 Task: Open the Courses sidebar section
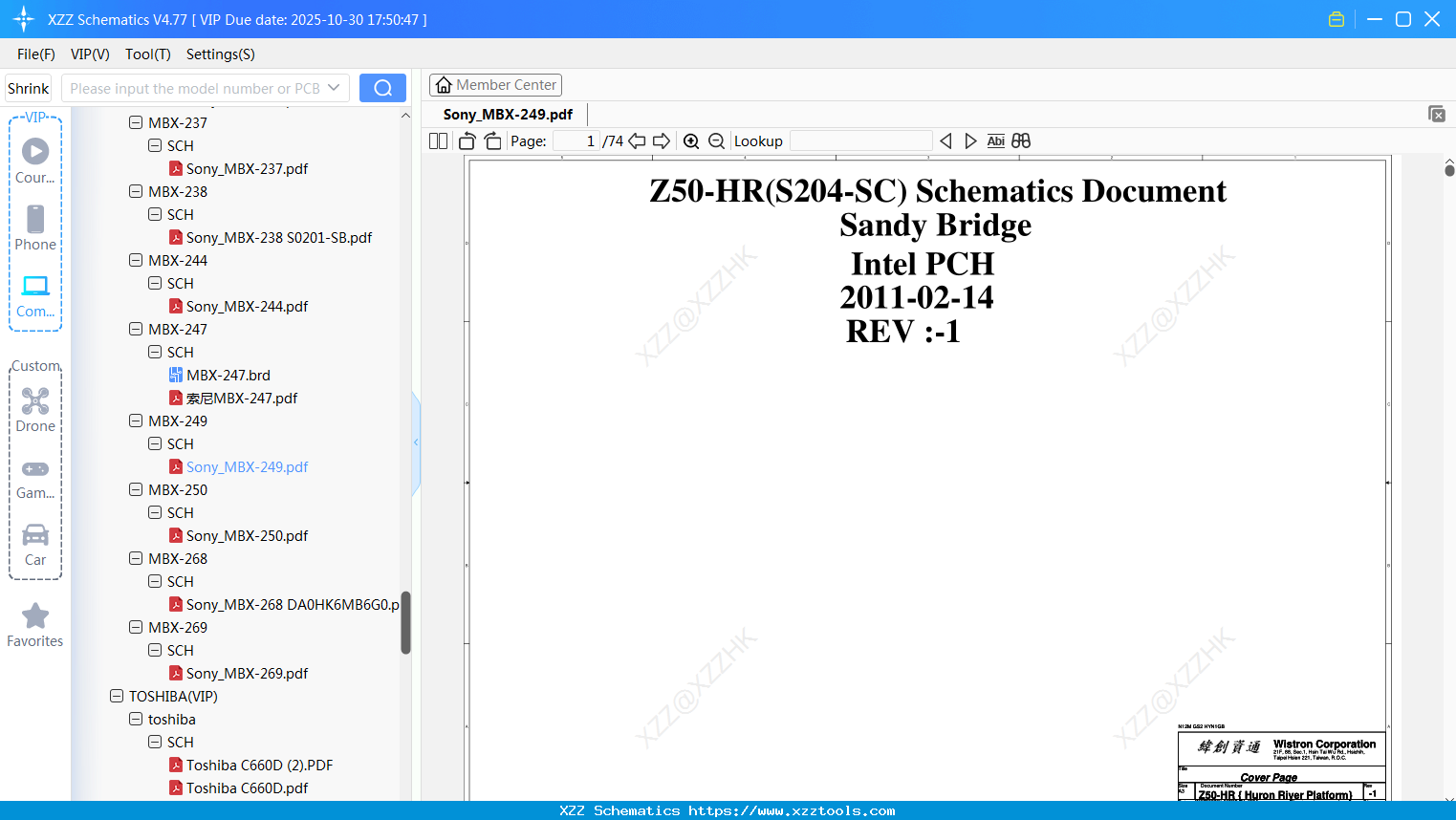(x=35, y=161)
